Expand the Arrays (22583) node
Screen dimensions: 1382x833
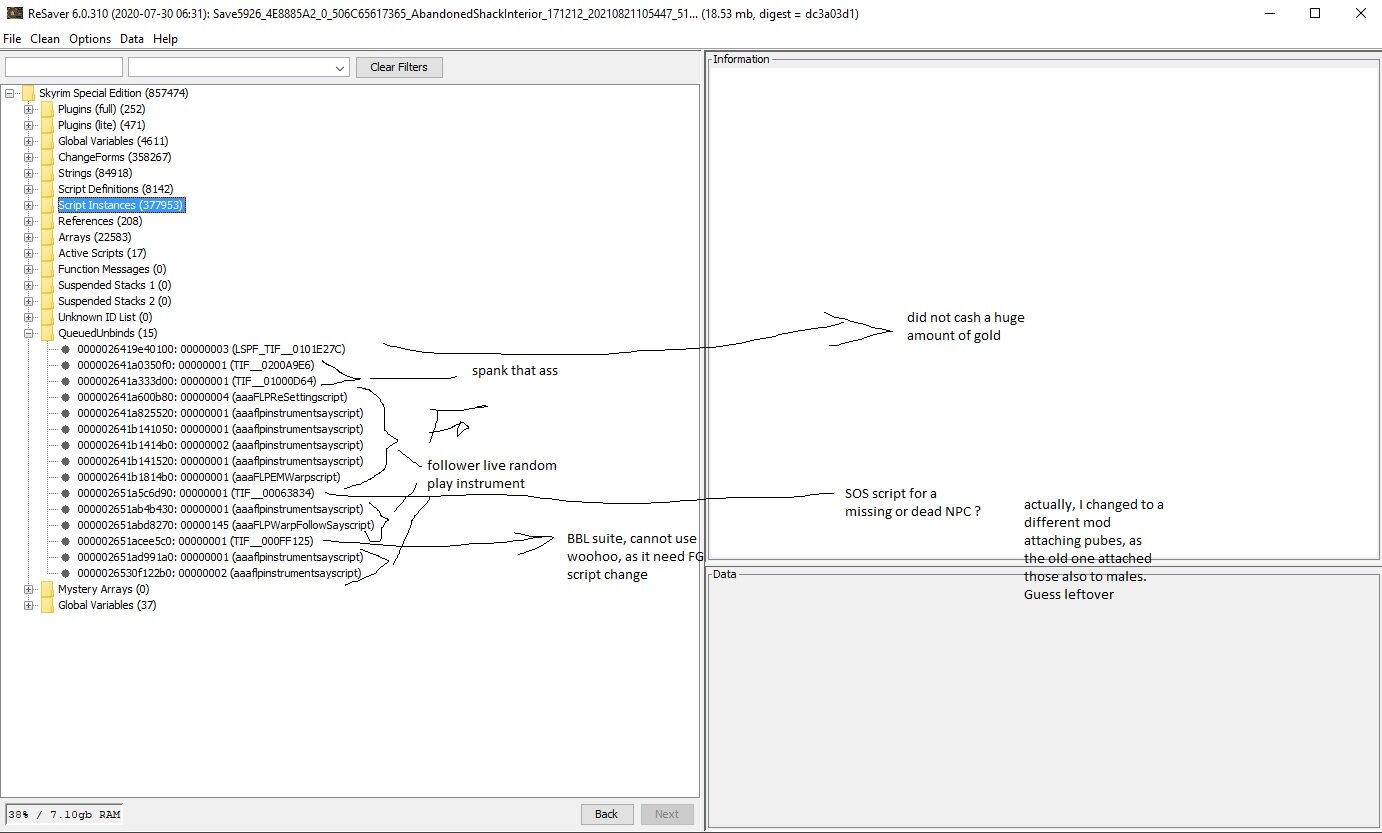(29, 237)
